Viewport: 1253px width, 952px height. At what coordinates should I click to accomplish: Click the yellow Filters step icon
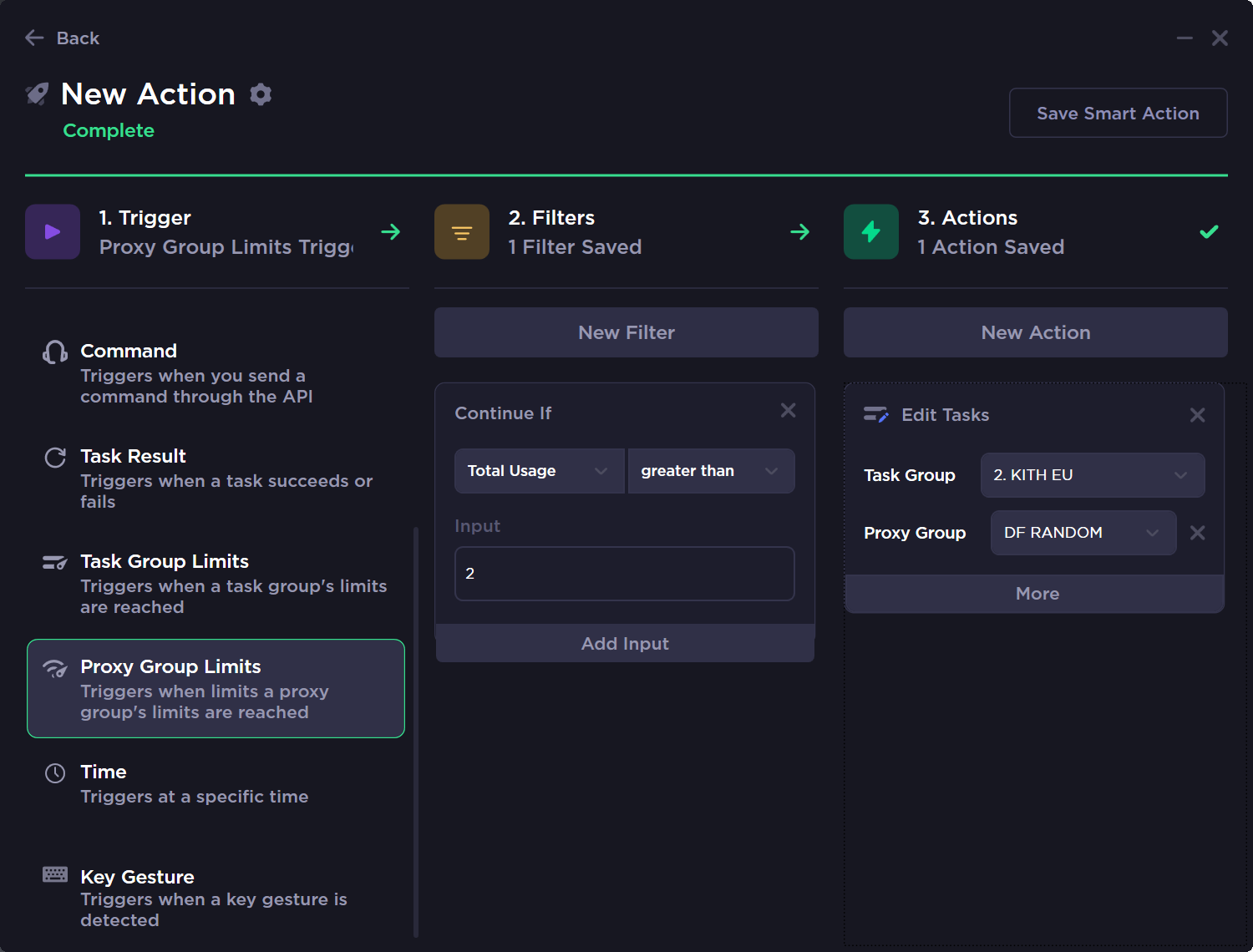(462, 232)
